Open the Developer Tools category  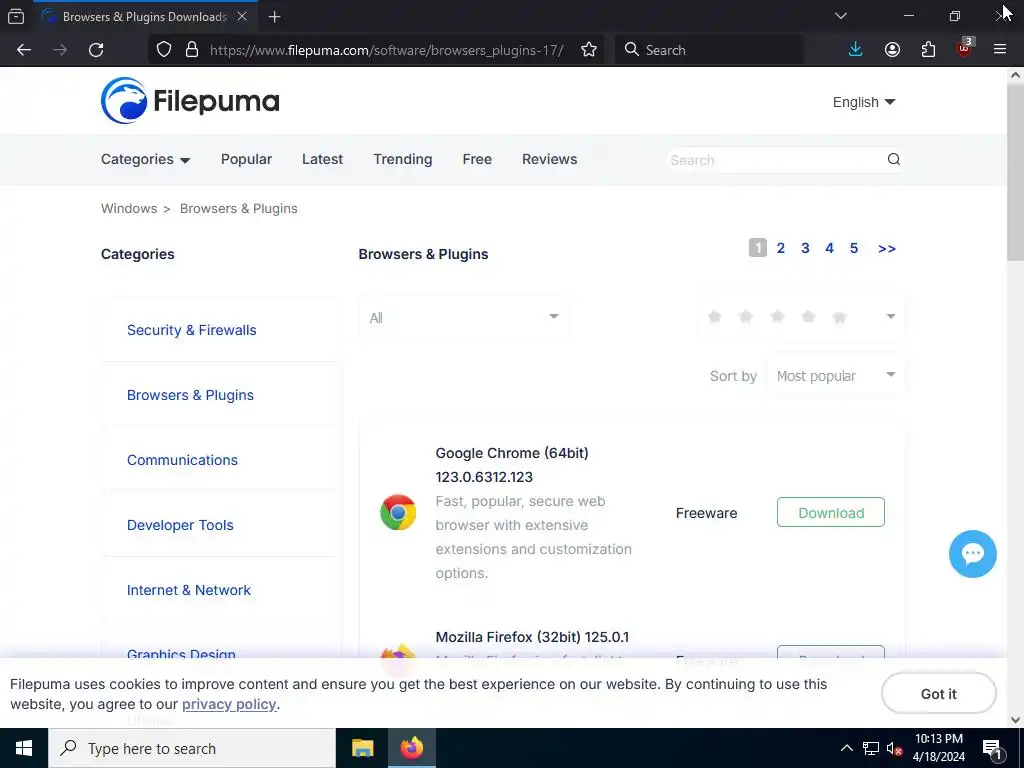pos(180,525)
